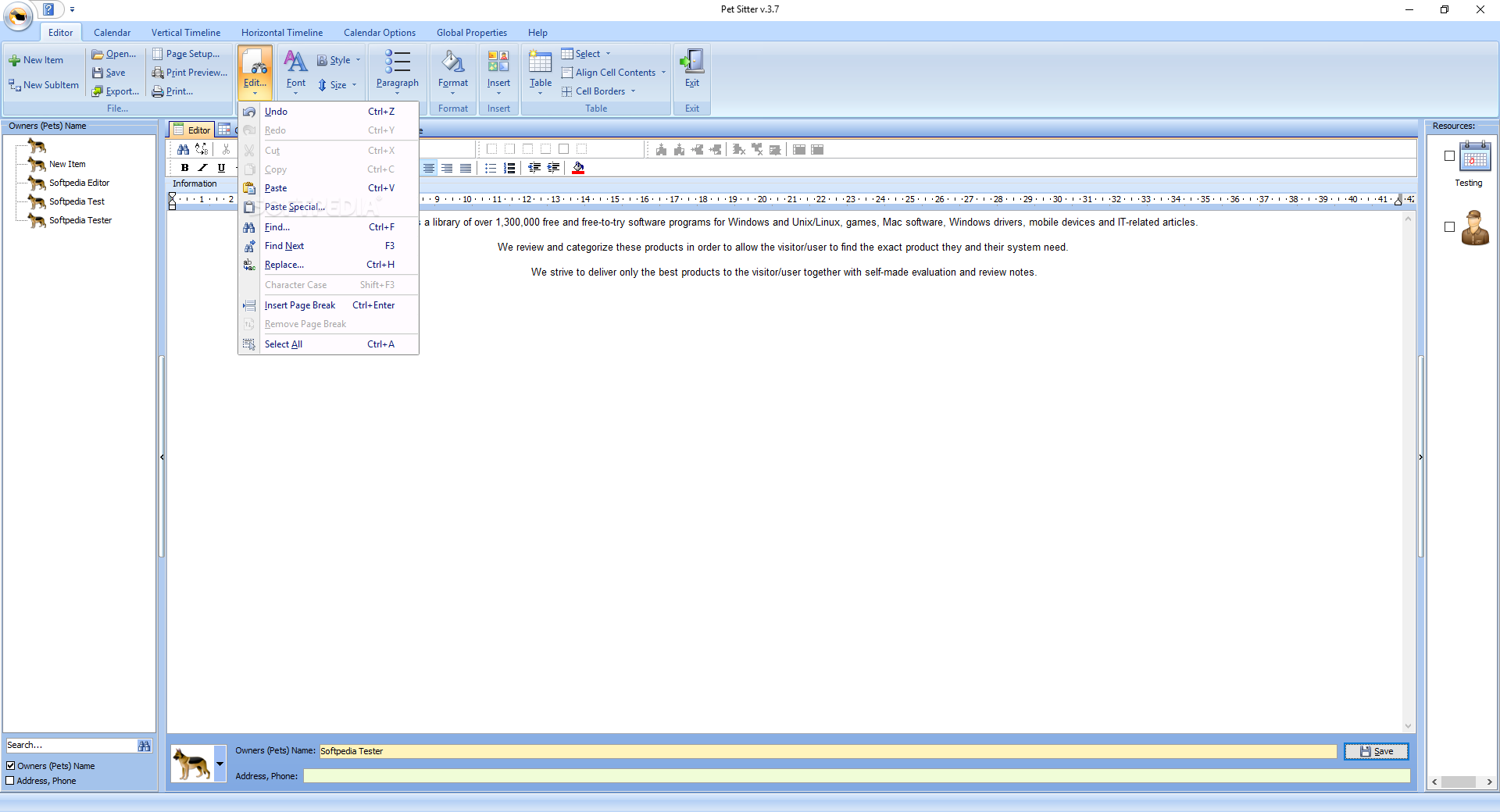Click the text highlight color icon

578,168
